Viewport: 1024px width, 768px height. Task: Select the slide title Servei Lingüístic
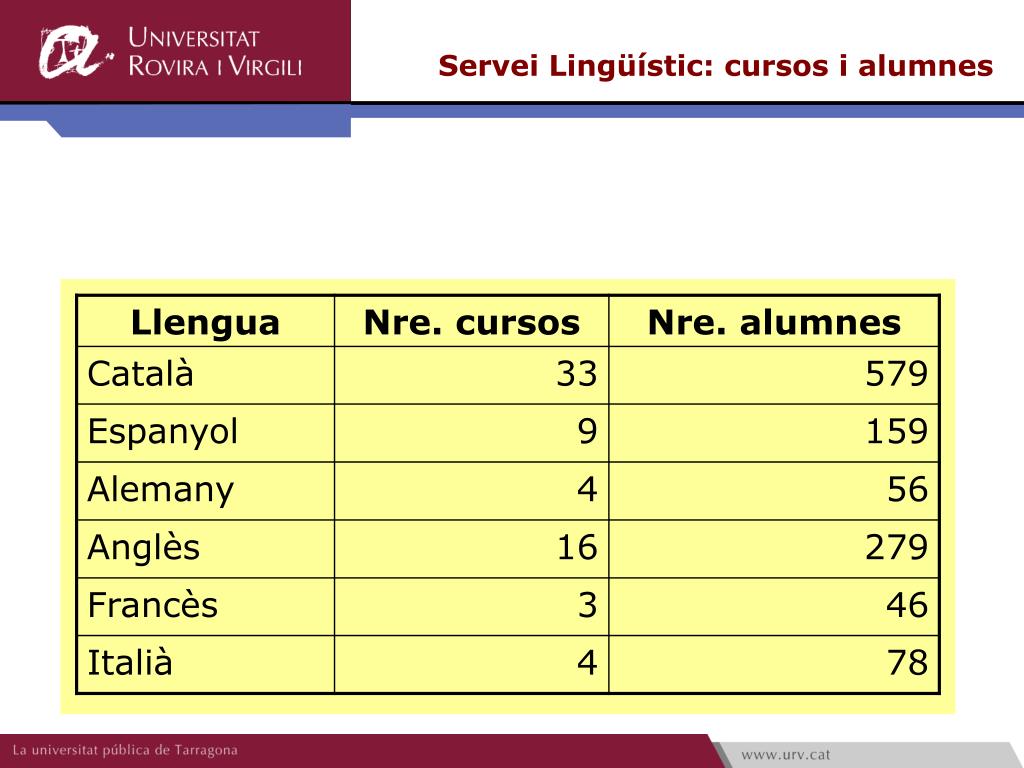[x=715, y=65]
